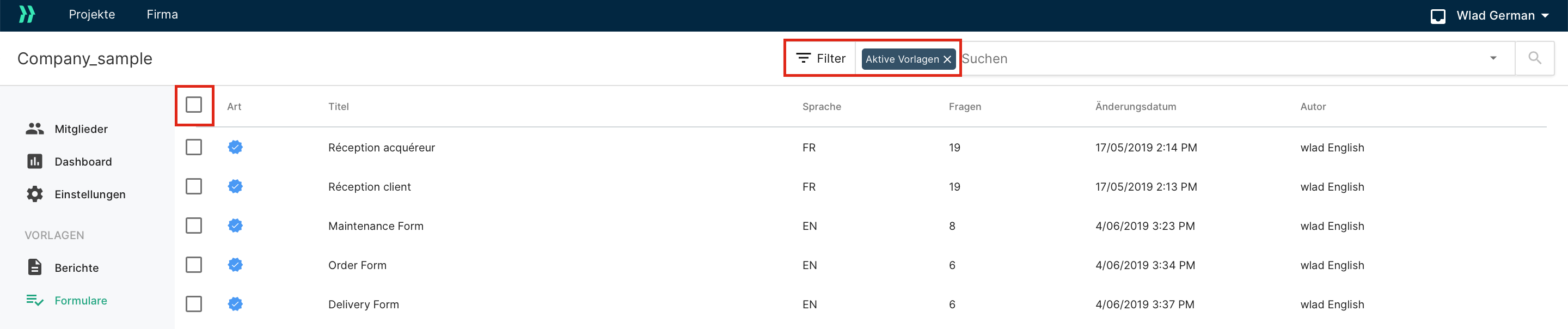Click date 17/05/2019 2:13 PM
1568x329 pixels.
point(1146,187)
